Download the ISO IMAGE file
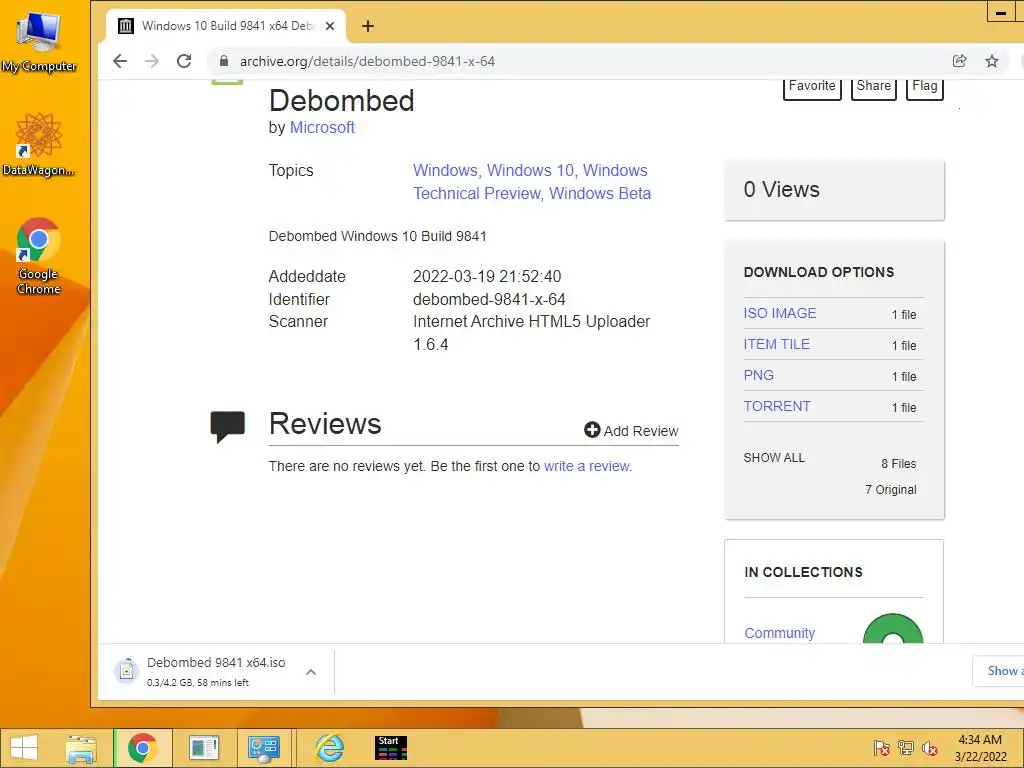The height and width of the screenshot is (768, 1024). click(780, 313)
